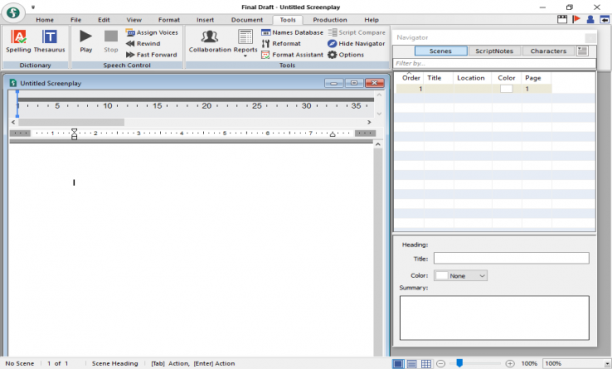Sort by the Color column header
The width and height of the screenshot is (612, 369).
click(507, 78)
